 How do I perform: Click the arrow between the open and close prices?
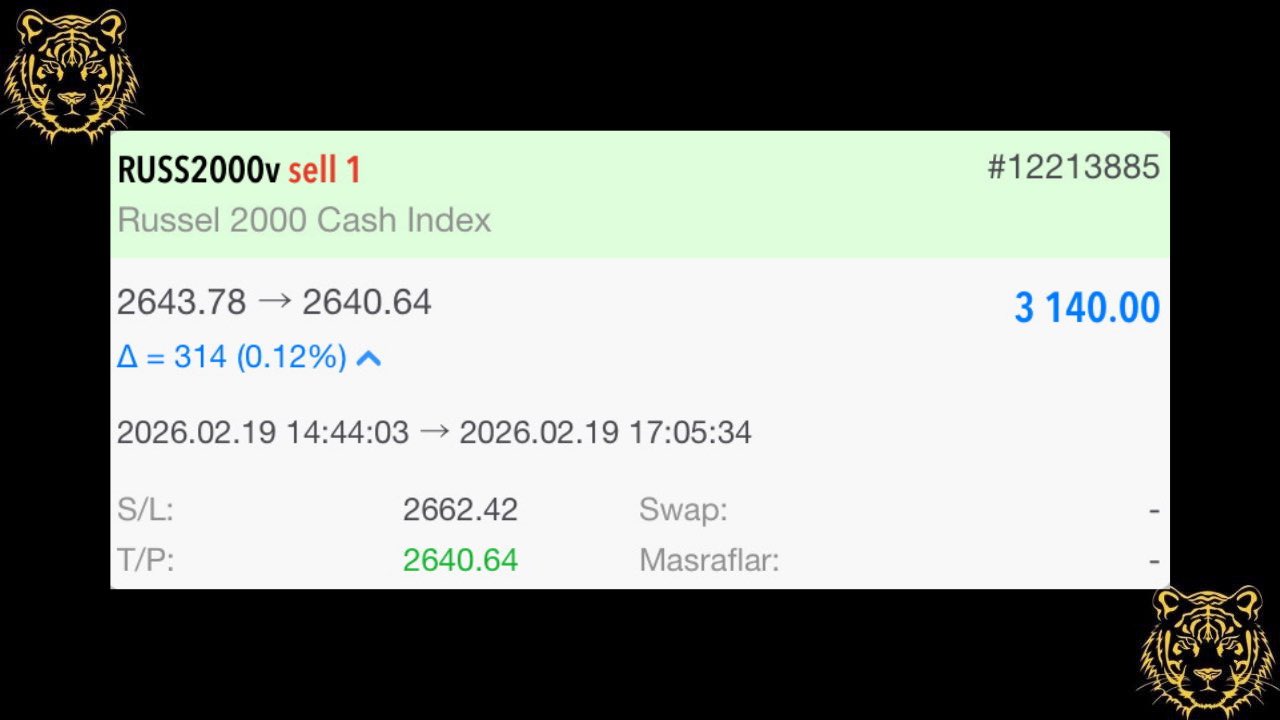click(274, 302)
